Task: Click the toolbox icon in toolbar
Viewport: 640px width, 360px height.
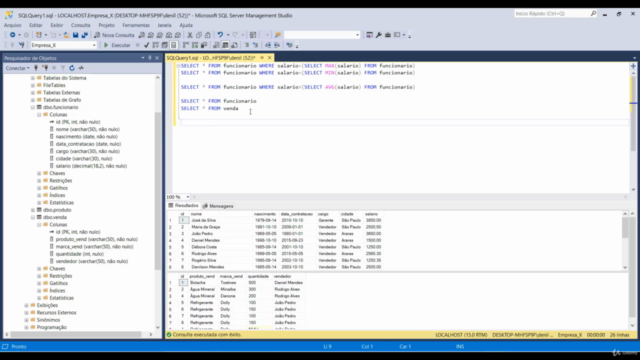Action: [388, 35]
